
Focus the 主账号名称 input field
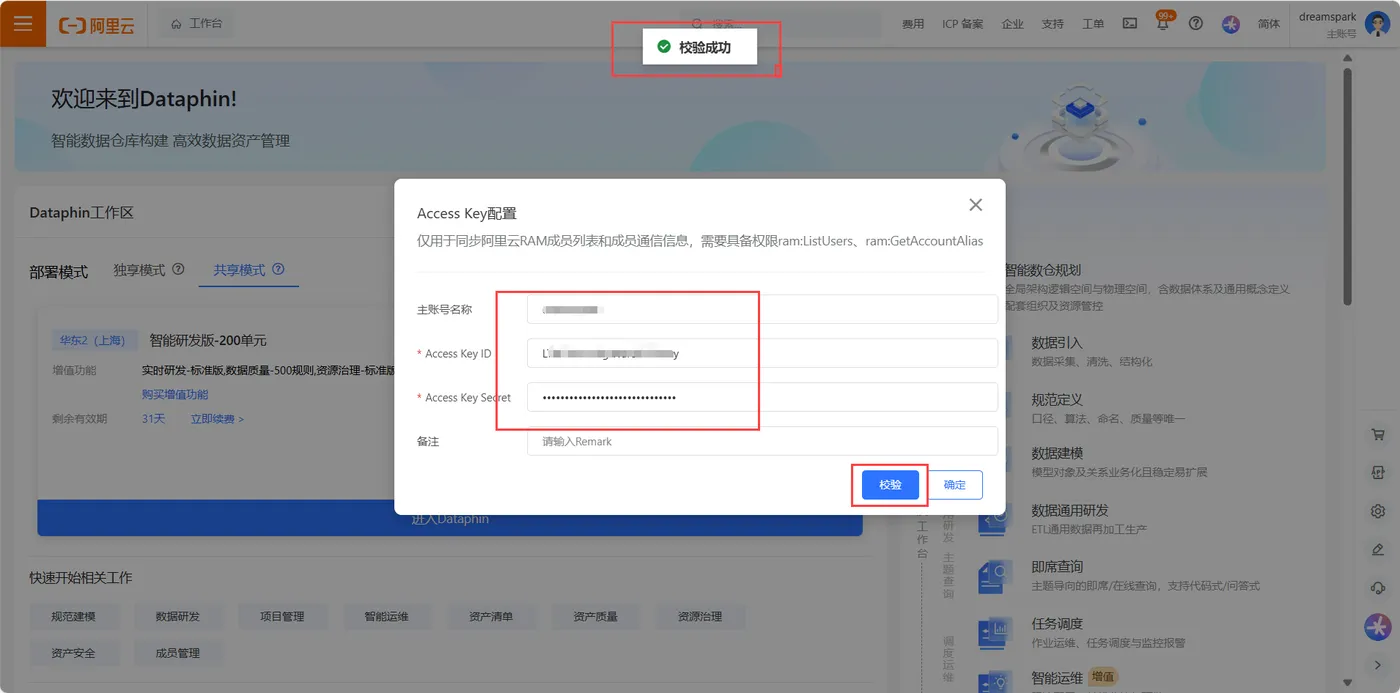pyautogui.click(x=762, y=310)
